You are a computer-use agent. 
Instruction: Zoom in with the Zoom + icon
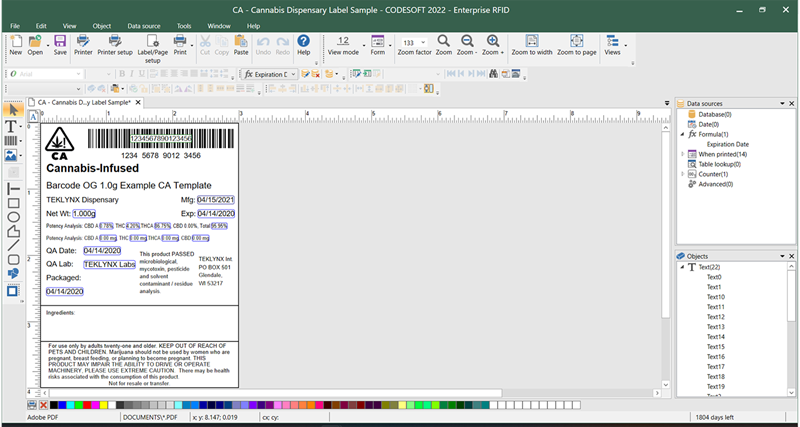pos(493,45)
